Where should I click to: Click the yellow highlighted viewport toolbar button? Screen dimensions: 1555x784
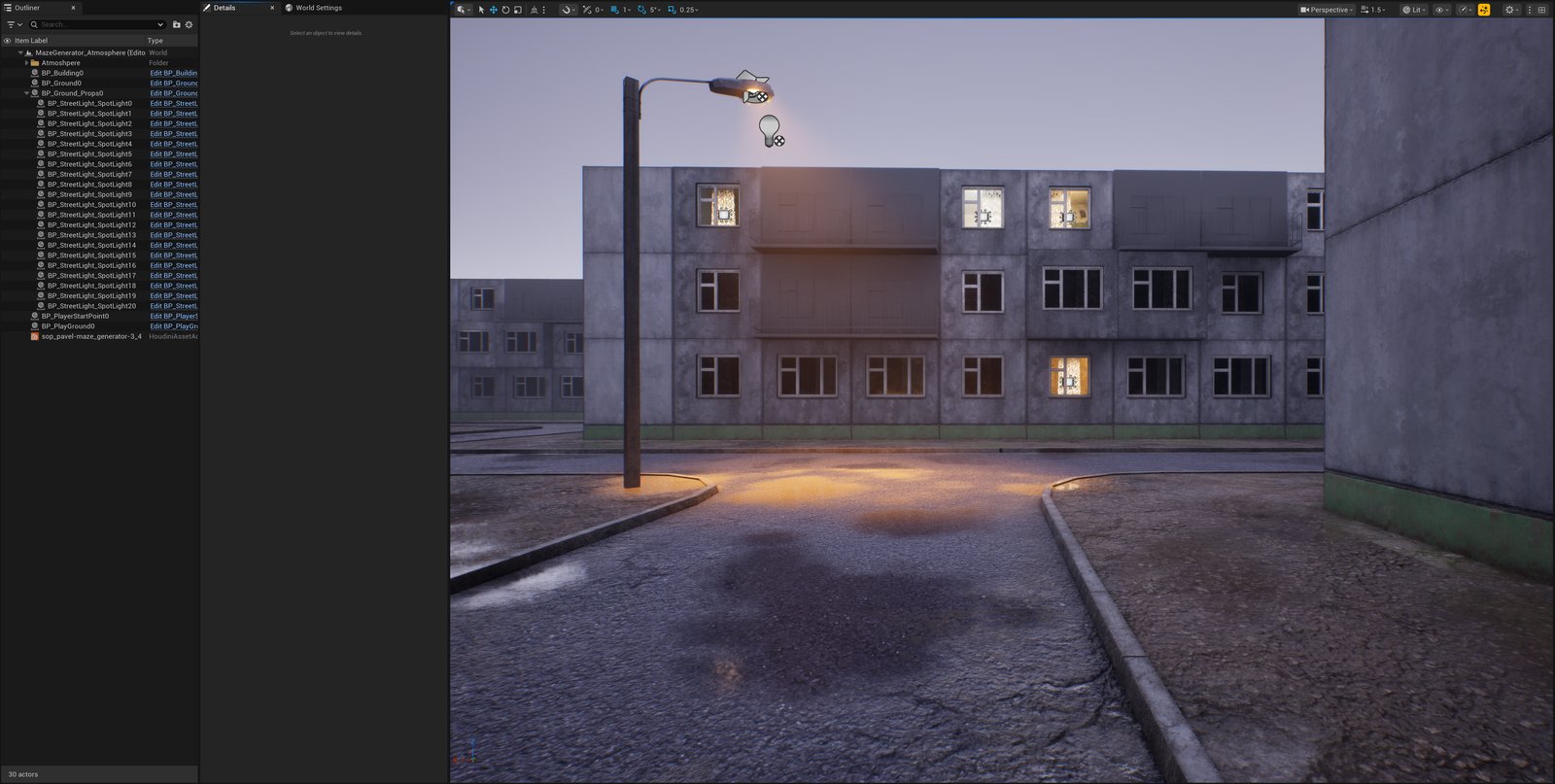tap(1484, 10)
